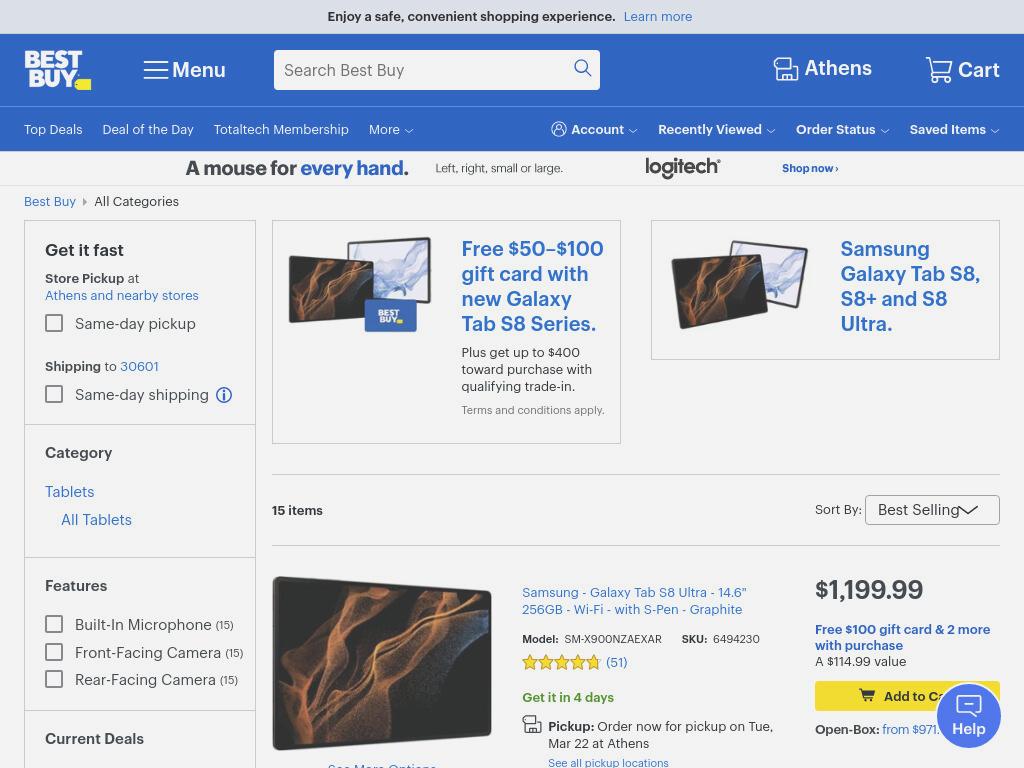Screen dimensions: 1024x768
Task: Open All Tablets category link
Action: point(96,520)
